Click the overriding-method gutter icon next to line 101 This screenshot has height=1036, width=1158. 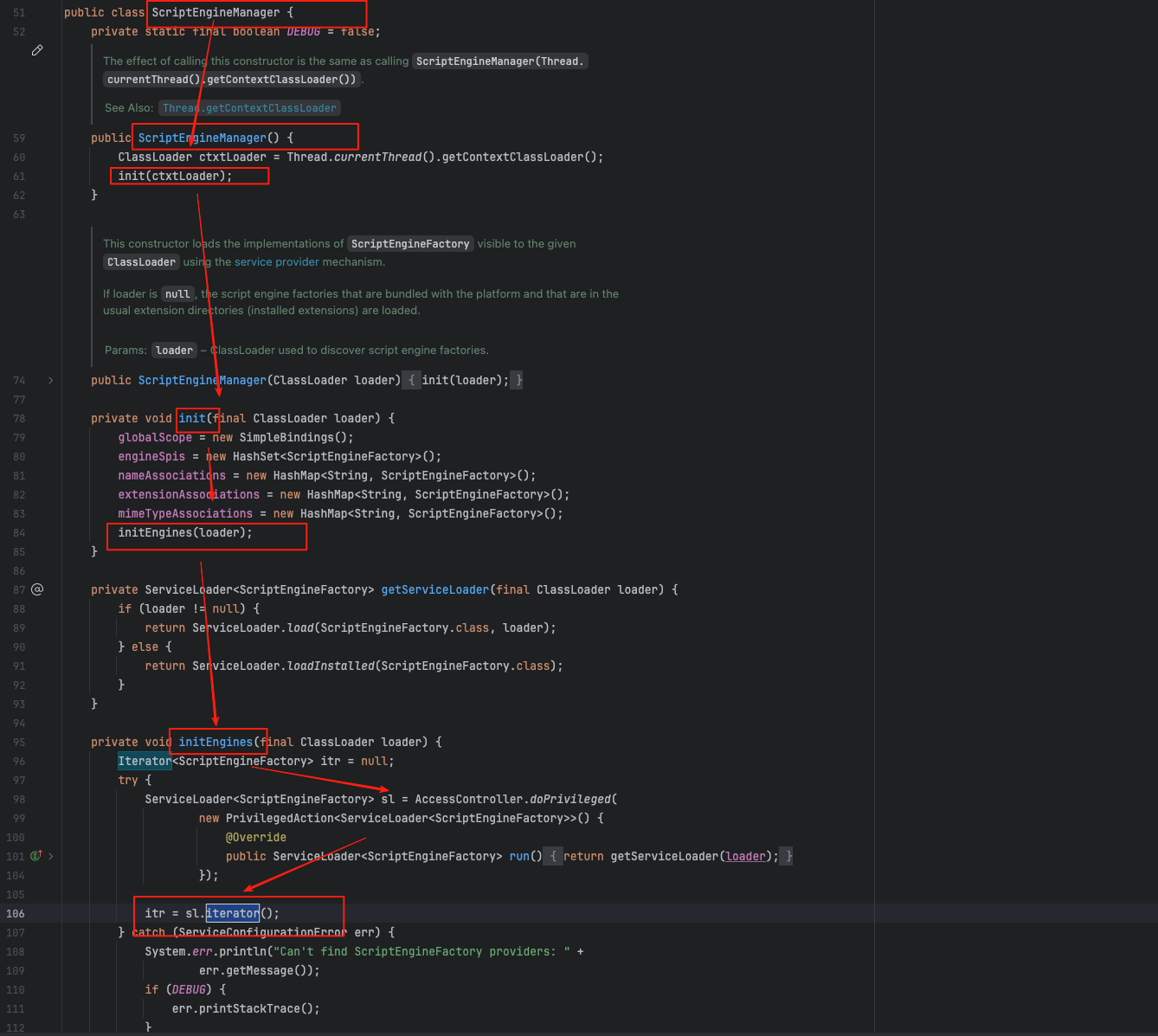pyautogui.click(x=35, y=855)
